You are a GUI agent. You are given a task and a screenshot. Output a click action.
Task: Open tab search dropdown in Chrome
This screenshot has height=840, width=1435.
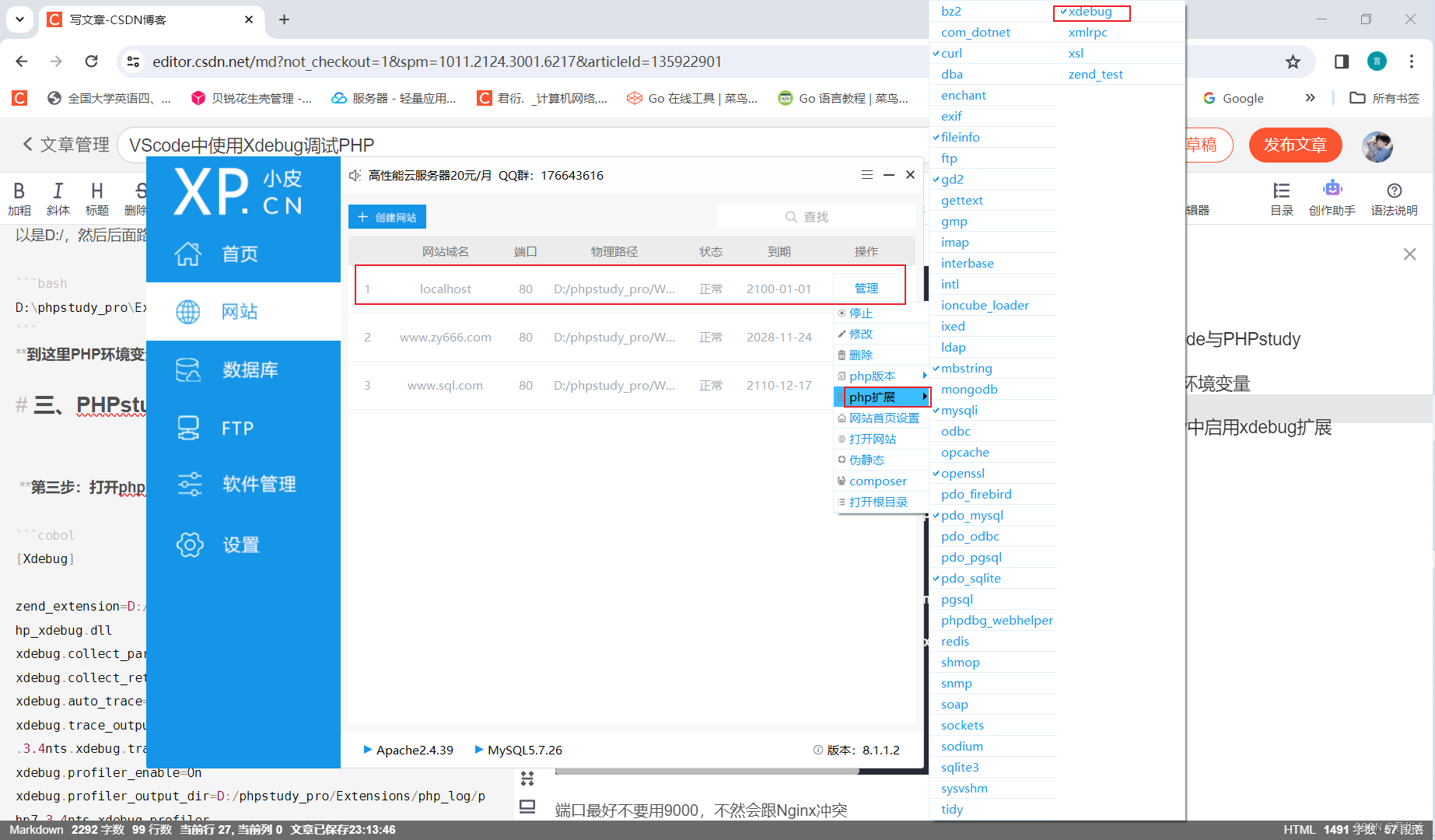click(x=19, y=19)
